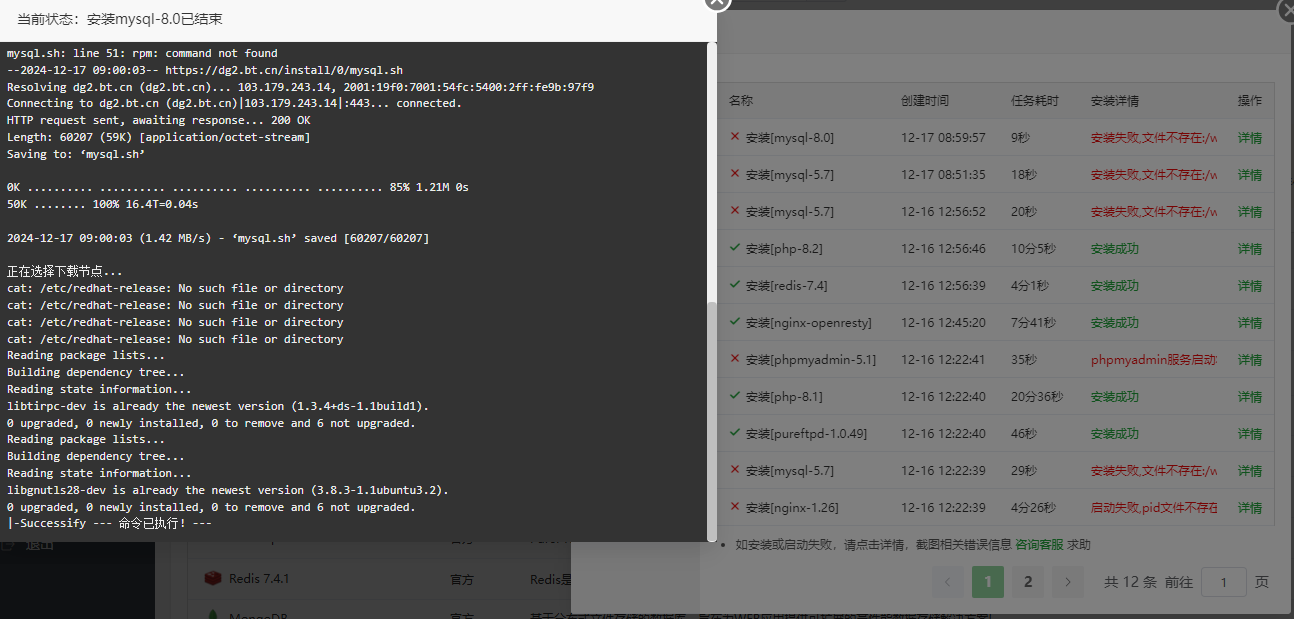Click the Successify 命令已执行 log line

109,524
